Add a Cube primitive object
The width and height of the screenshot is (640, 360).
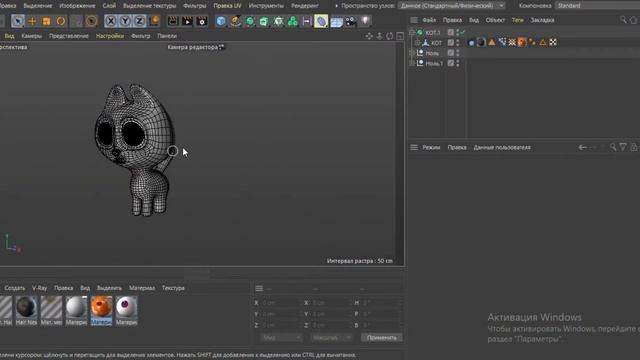coord(221,21)
